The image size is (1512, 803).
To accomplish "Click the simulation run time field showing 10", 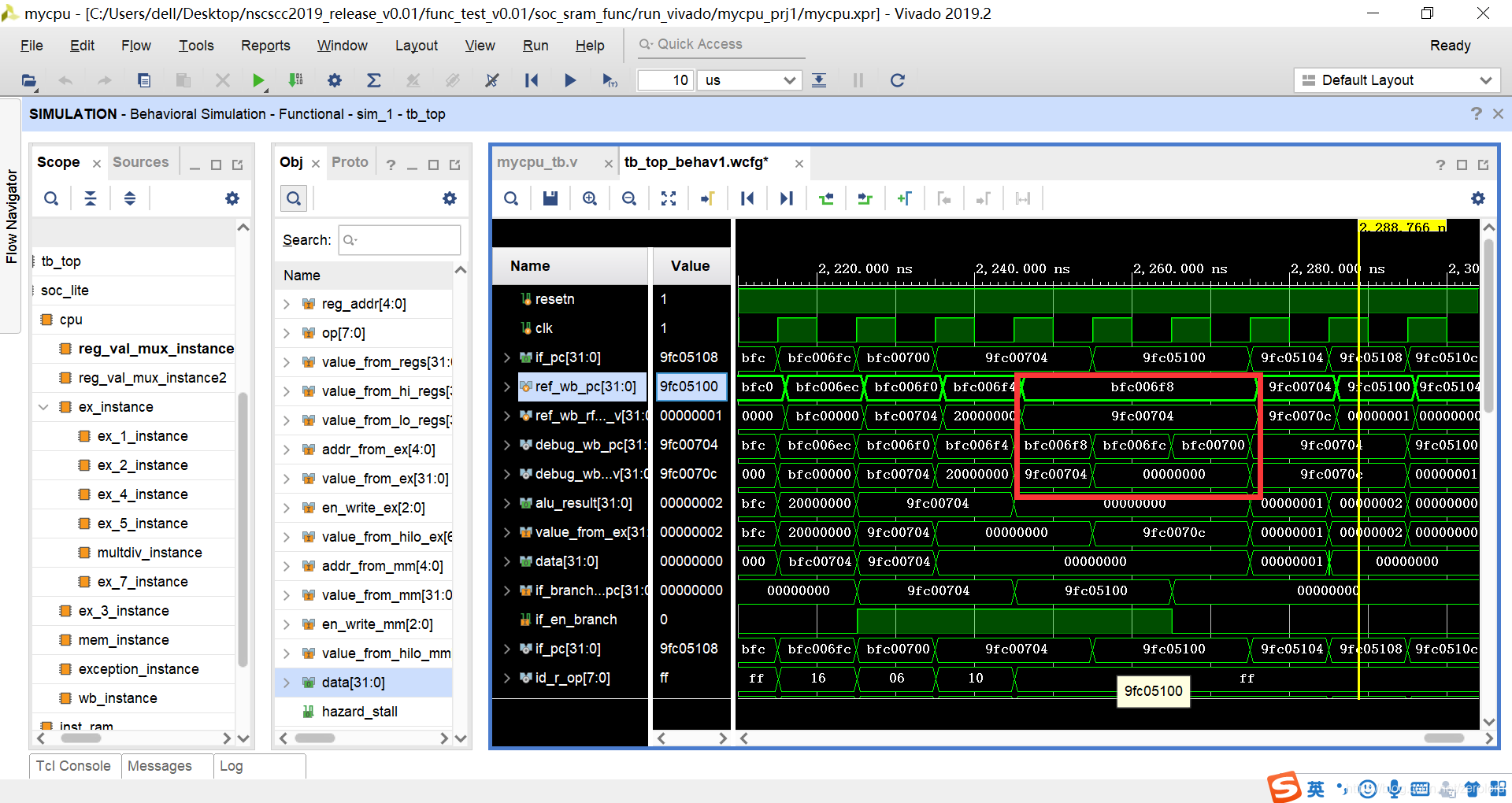I will tap(665, 80).
